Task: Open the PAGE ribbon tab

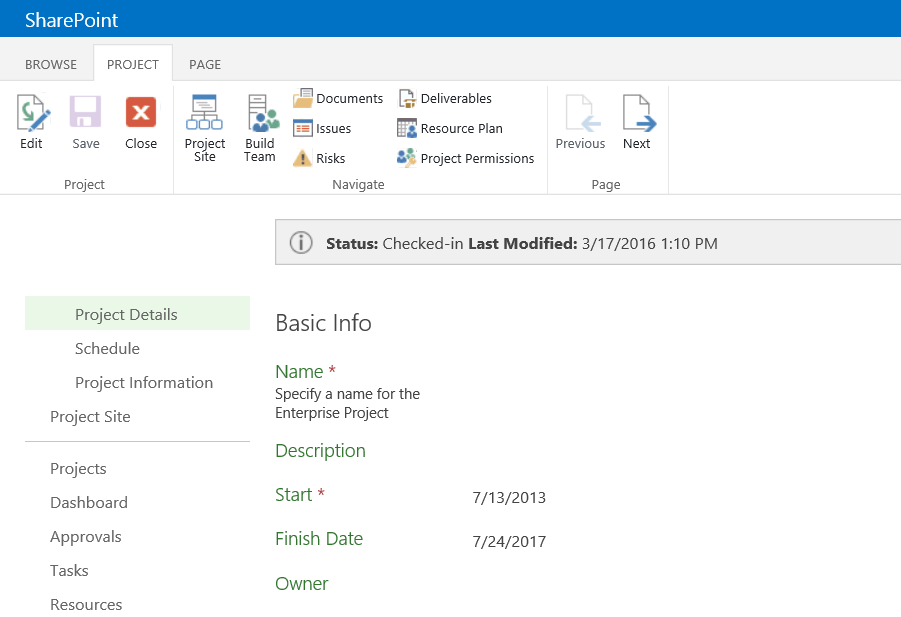Action: click(204, 64)
